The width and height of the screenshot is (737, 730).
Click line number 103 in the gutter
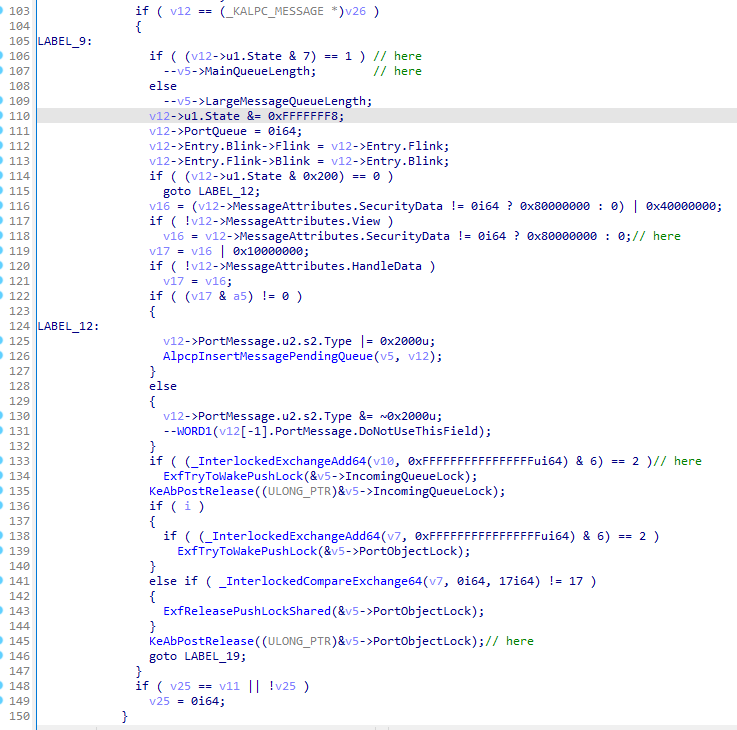19,11
